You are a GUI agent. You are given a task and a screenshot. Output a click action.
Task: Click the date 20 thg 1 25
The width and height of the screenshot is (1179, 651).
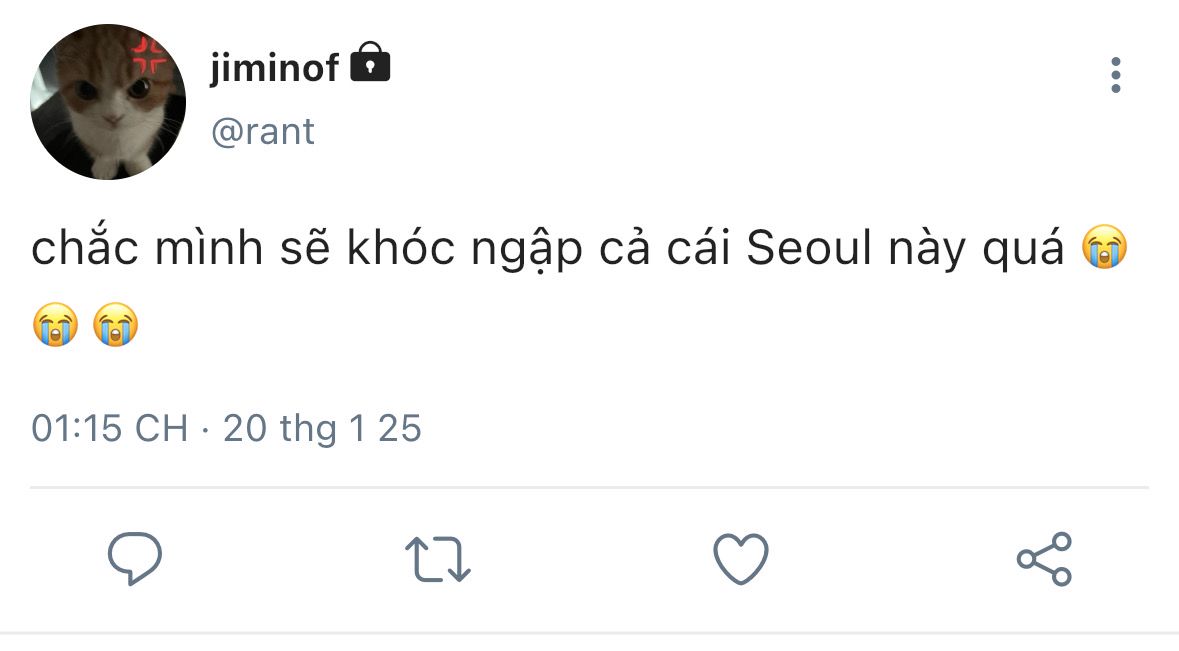[x=322, y=429]
